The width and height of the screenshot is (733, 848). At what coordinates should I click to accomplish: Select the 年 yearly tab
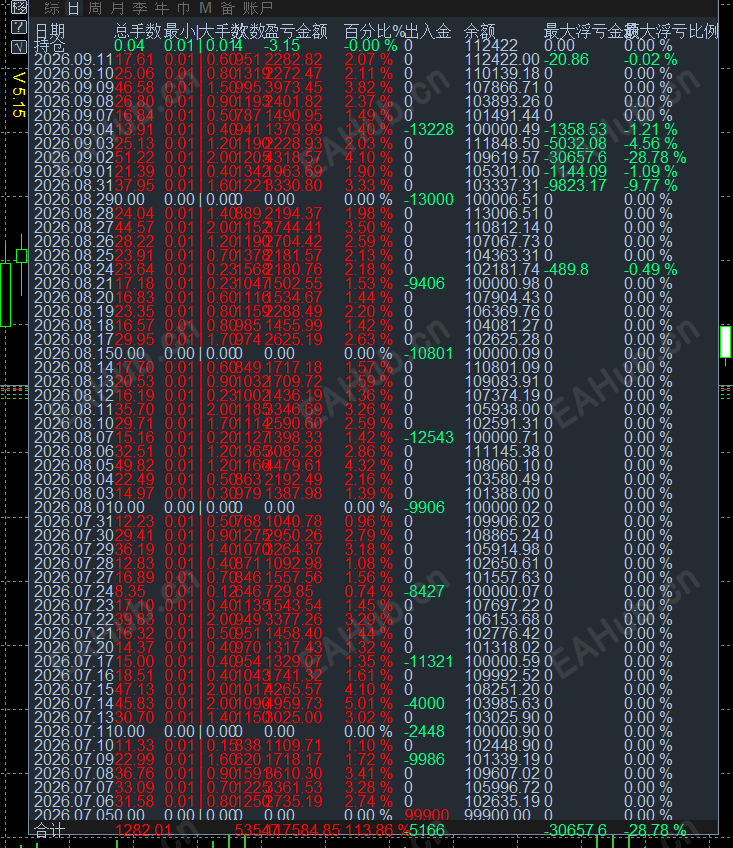pos(162,8)
